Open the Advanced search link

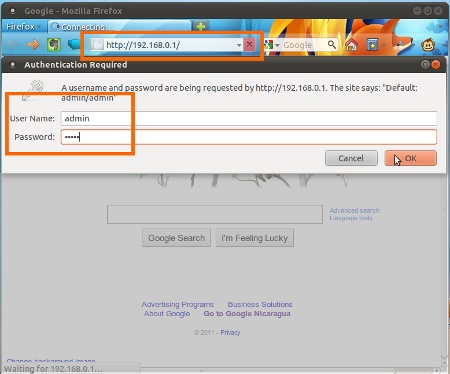coord(354,210)
